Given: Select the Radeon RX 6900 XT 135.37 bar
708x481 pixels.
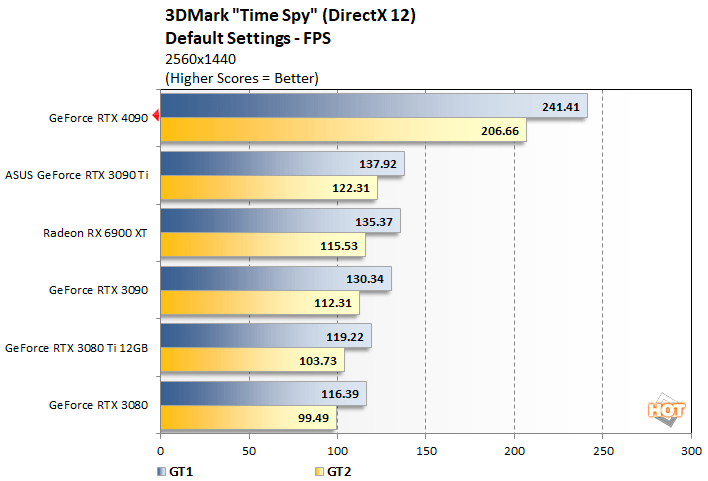Looking at the screenshot, I should pyautogui.click(x=280, y=221).
